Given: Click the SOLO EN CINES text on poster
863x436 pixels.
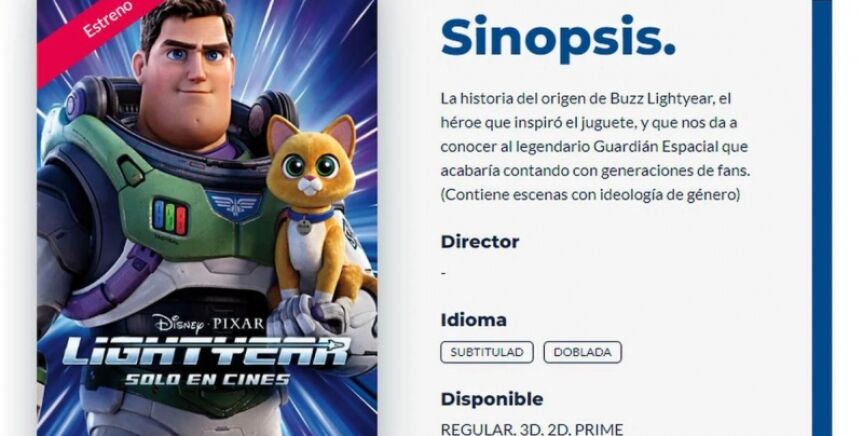Looking at the screenshot, I should [207, 379].
